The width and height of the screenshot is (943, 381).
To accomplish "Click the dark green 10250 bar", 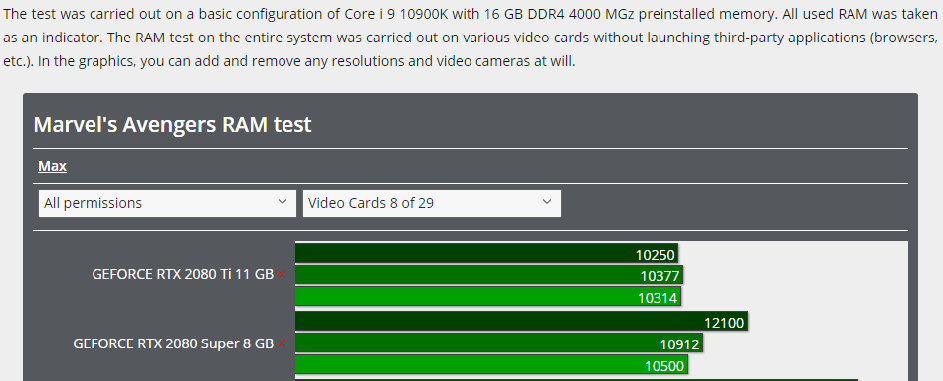I will coord(487,253).
